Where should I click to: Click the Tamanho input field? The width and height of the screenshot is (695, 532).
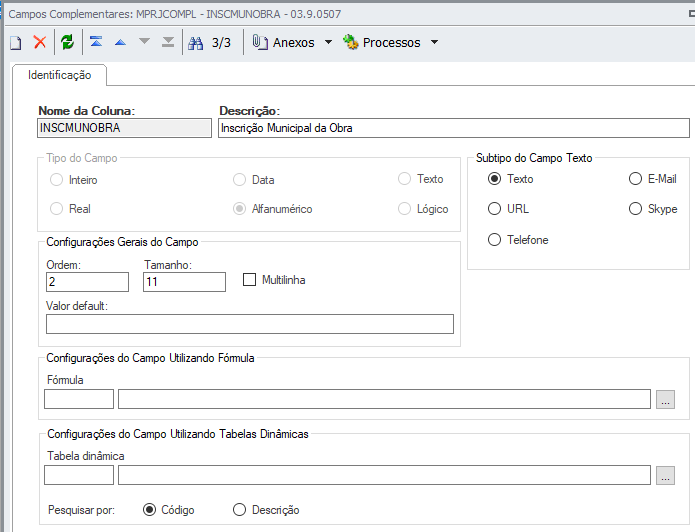coord(184,282)
